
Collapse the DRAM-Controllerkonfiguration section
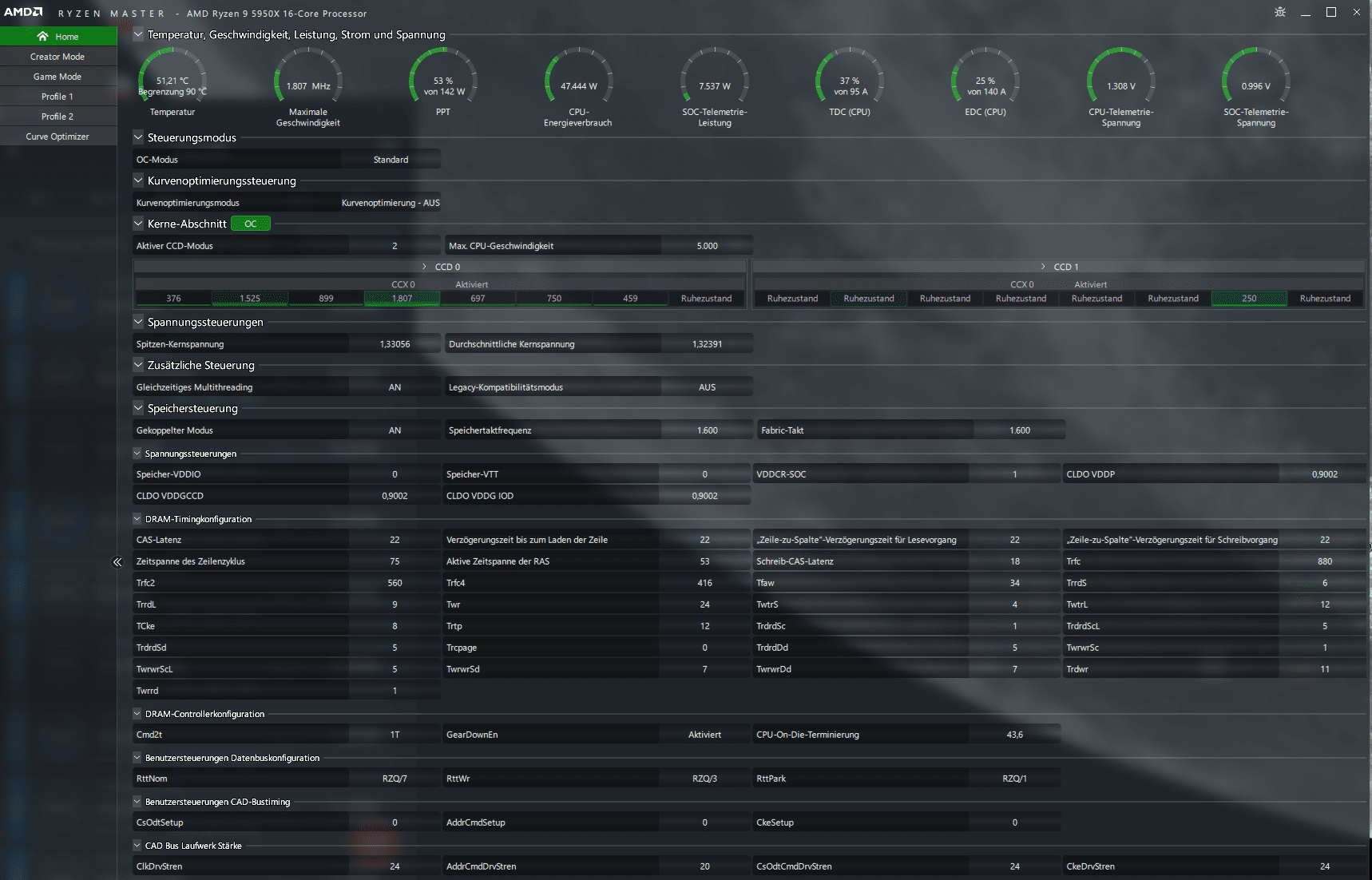click(137, 714)
